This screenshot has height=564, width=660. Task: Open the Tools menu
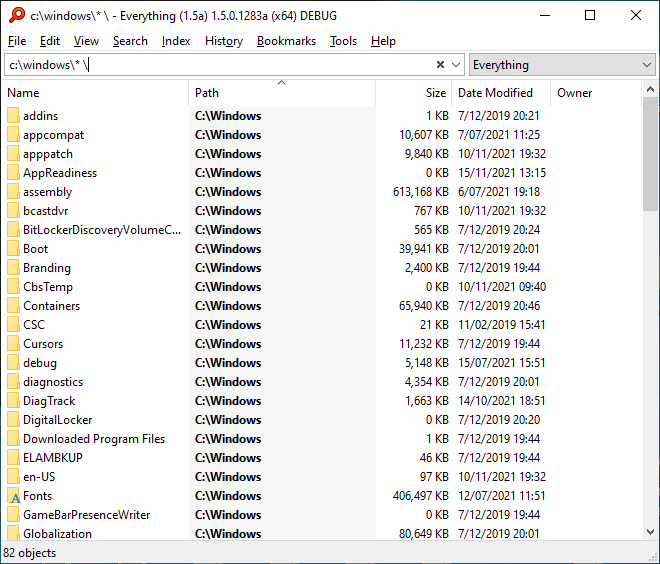click(343, 41)
